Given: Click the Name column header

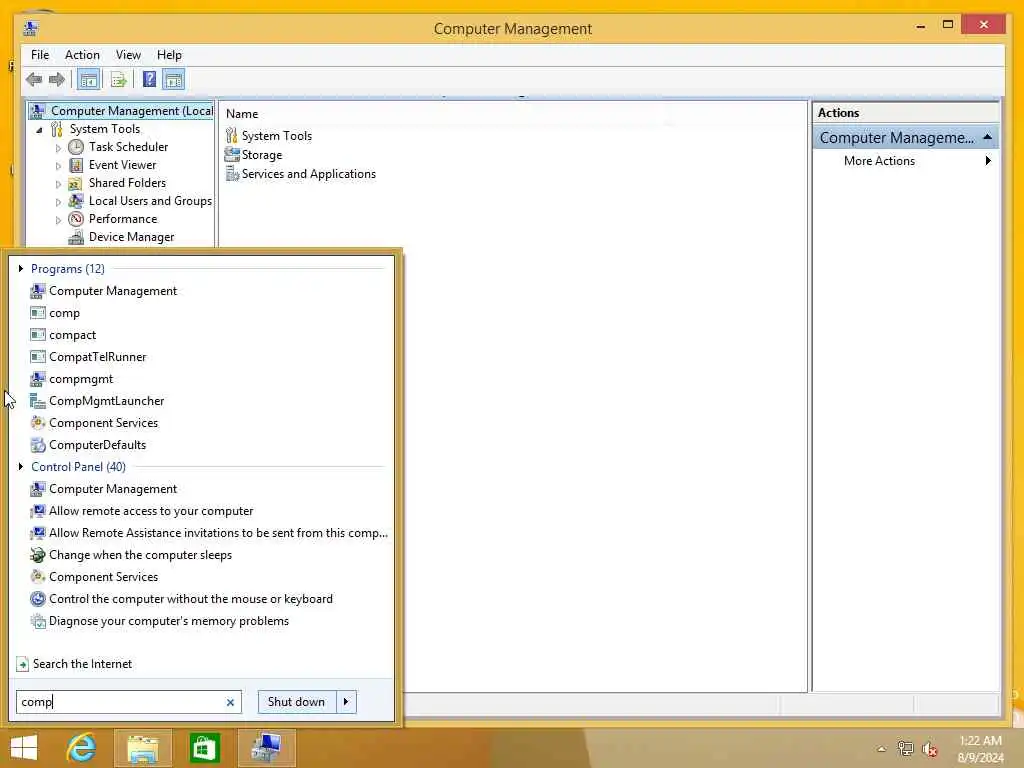Looking at the screenshot, I should (242, 114).
